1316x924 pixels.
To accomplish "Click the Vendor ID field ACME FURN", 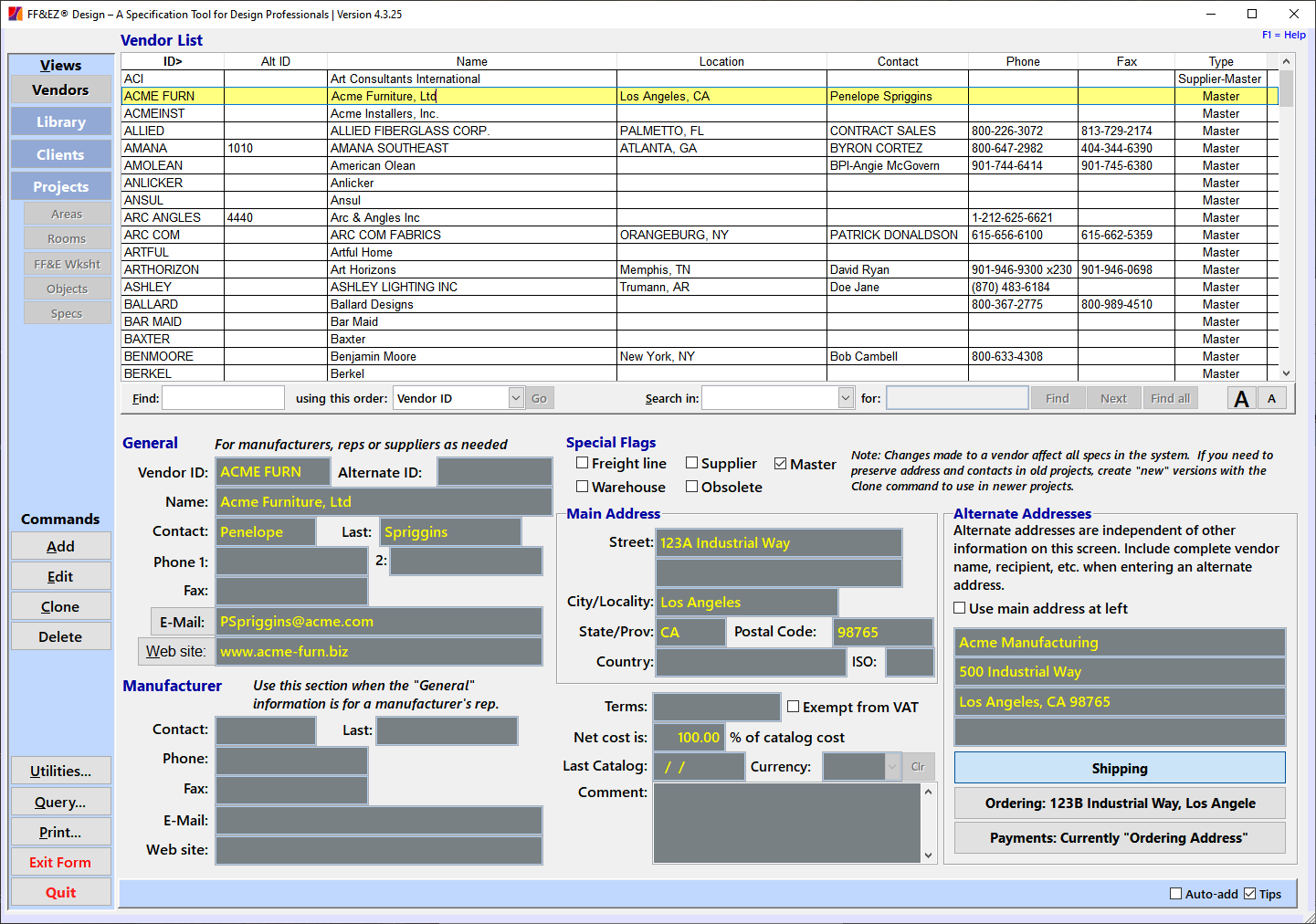I will pyautogui.click(x=272, y=472).
